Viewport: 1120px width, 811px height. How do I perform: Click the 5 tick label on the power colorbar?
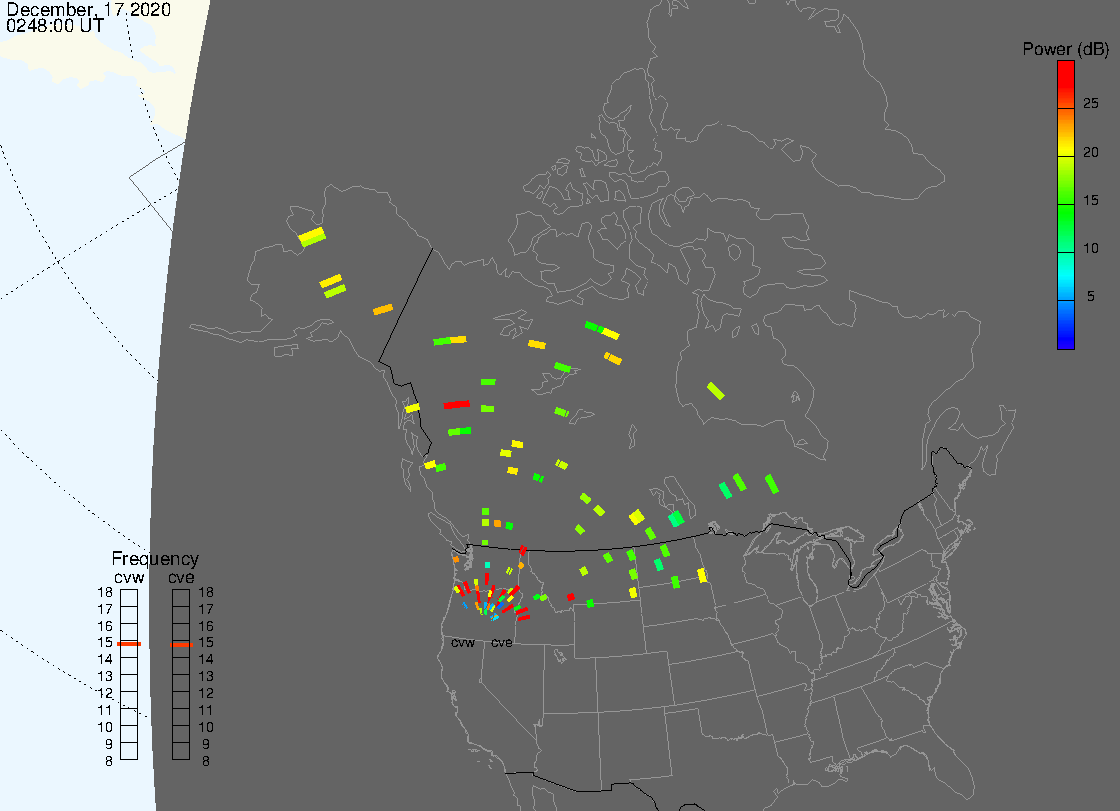click(1091, 297)
